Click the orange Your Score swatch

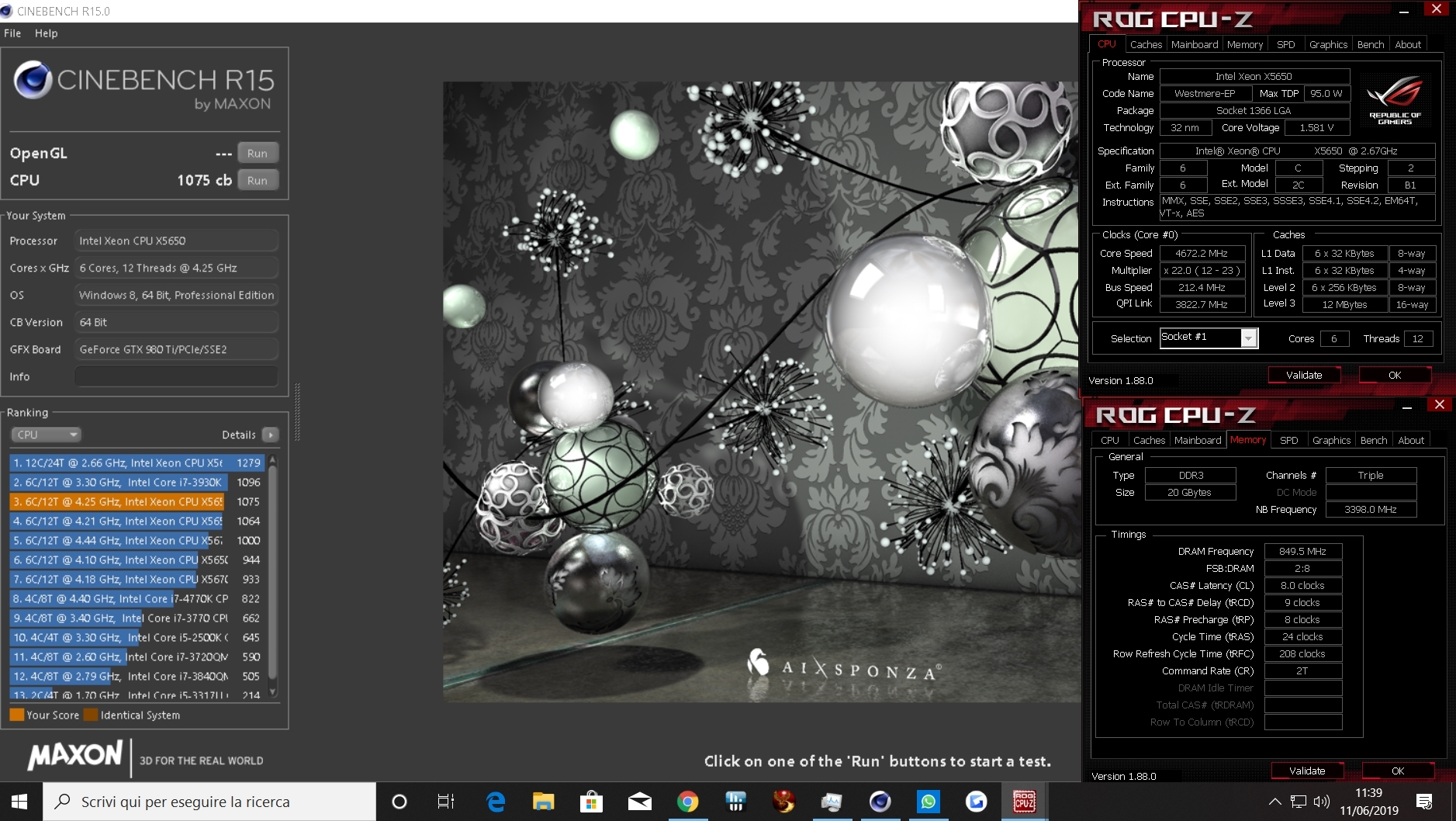pyautogui.click(x=16, y=715)
